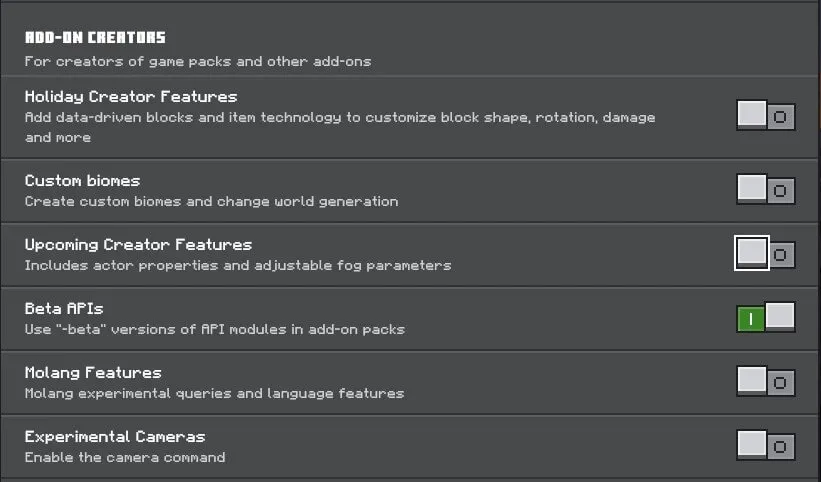Select the Holiday Creator Features title

click(131, 97)
